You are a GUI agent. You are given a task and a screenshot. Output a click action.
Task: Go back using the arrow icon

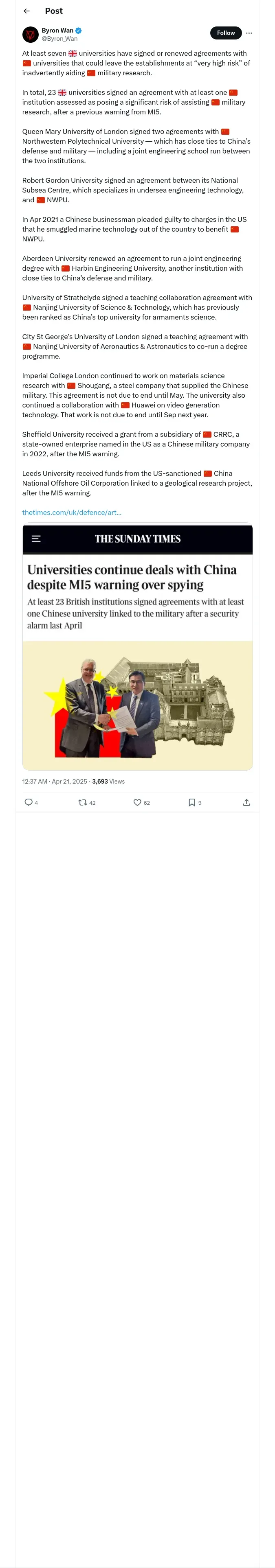tap(27, 11)
